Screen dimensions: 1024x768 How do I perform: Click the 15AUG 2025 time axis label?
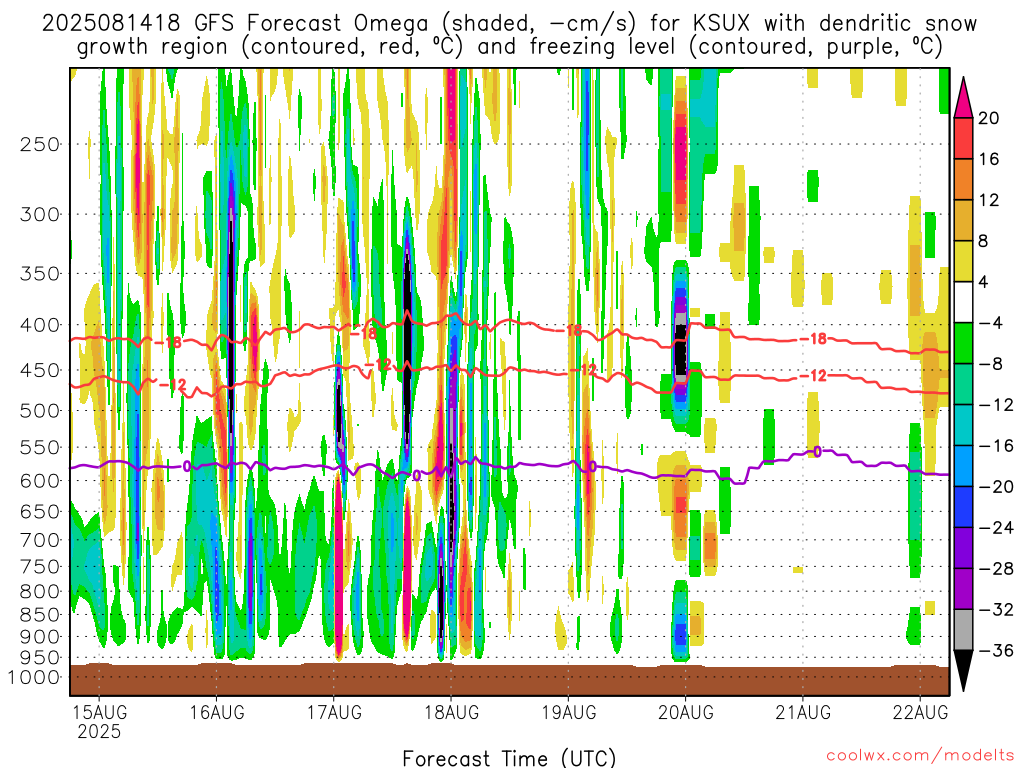click(99, 722)
